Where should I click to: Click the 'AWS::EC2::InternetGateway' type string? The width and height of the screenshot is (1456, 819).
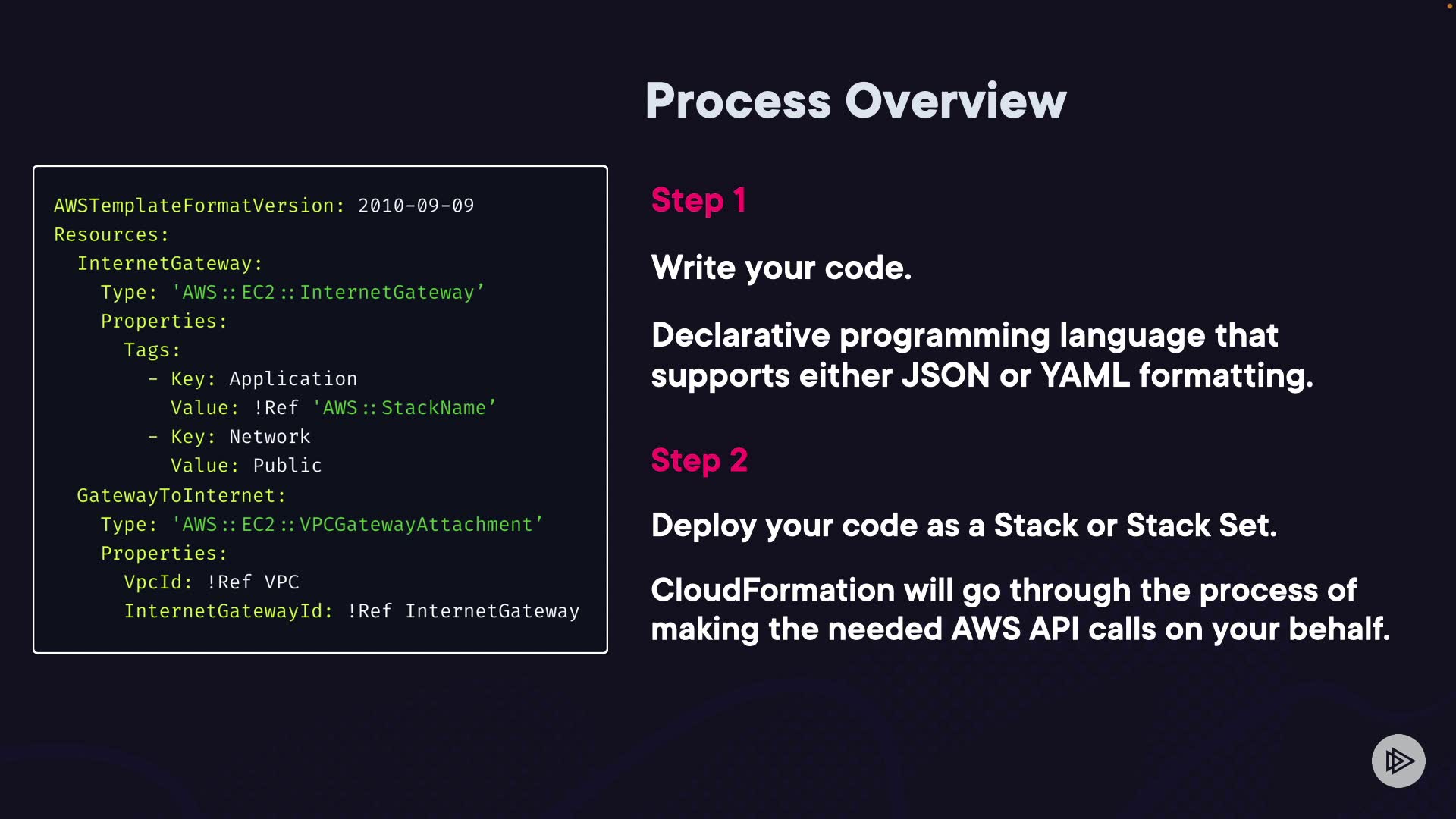pos(328,293)
